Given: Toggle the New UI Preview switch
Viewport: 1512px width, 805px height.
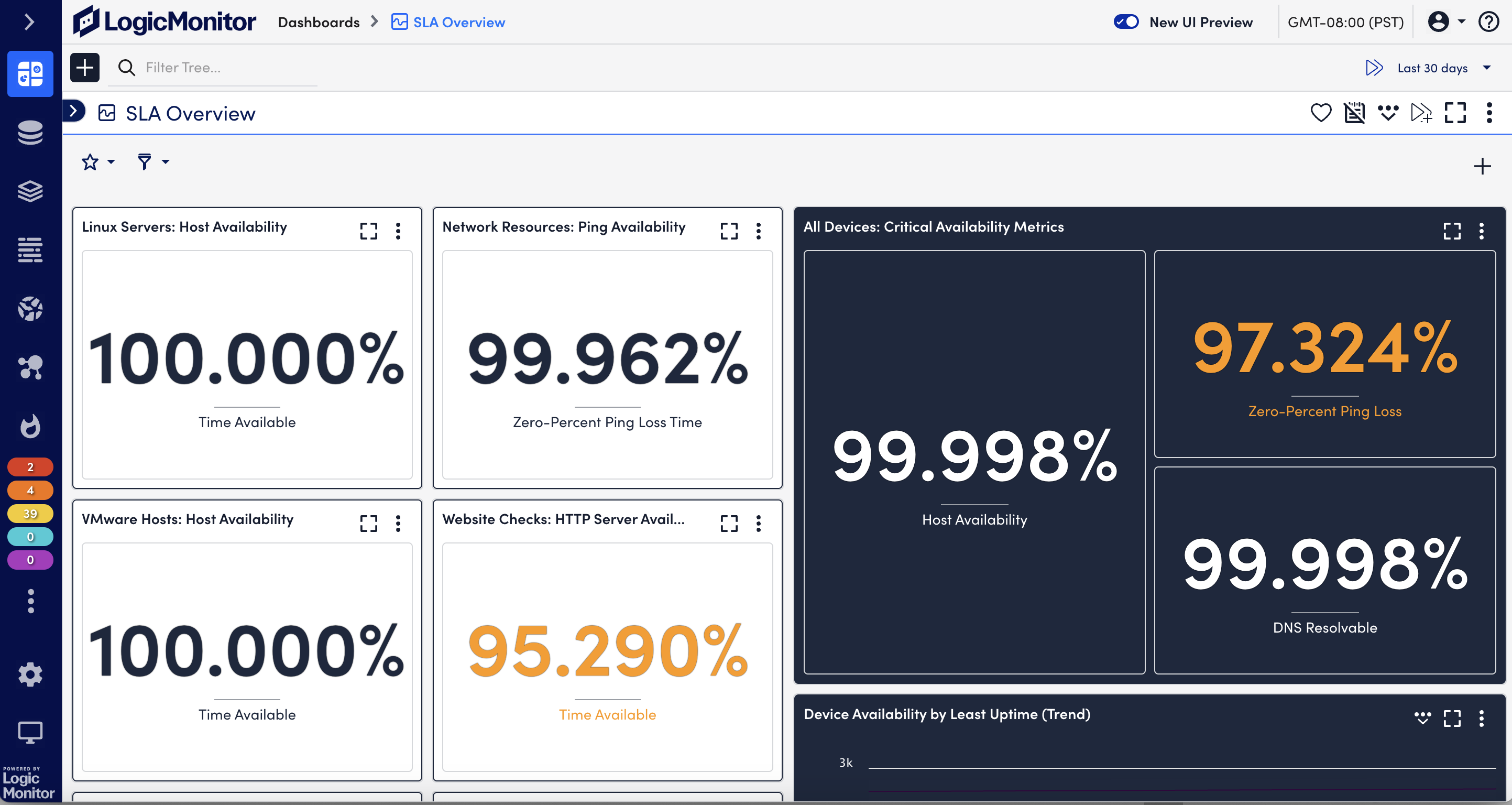Looking at the screenshot, I should [1126, 22].
